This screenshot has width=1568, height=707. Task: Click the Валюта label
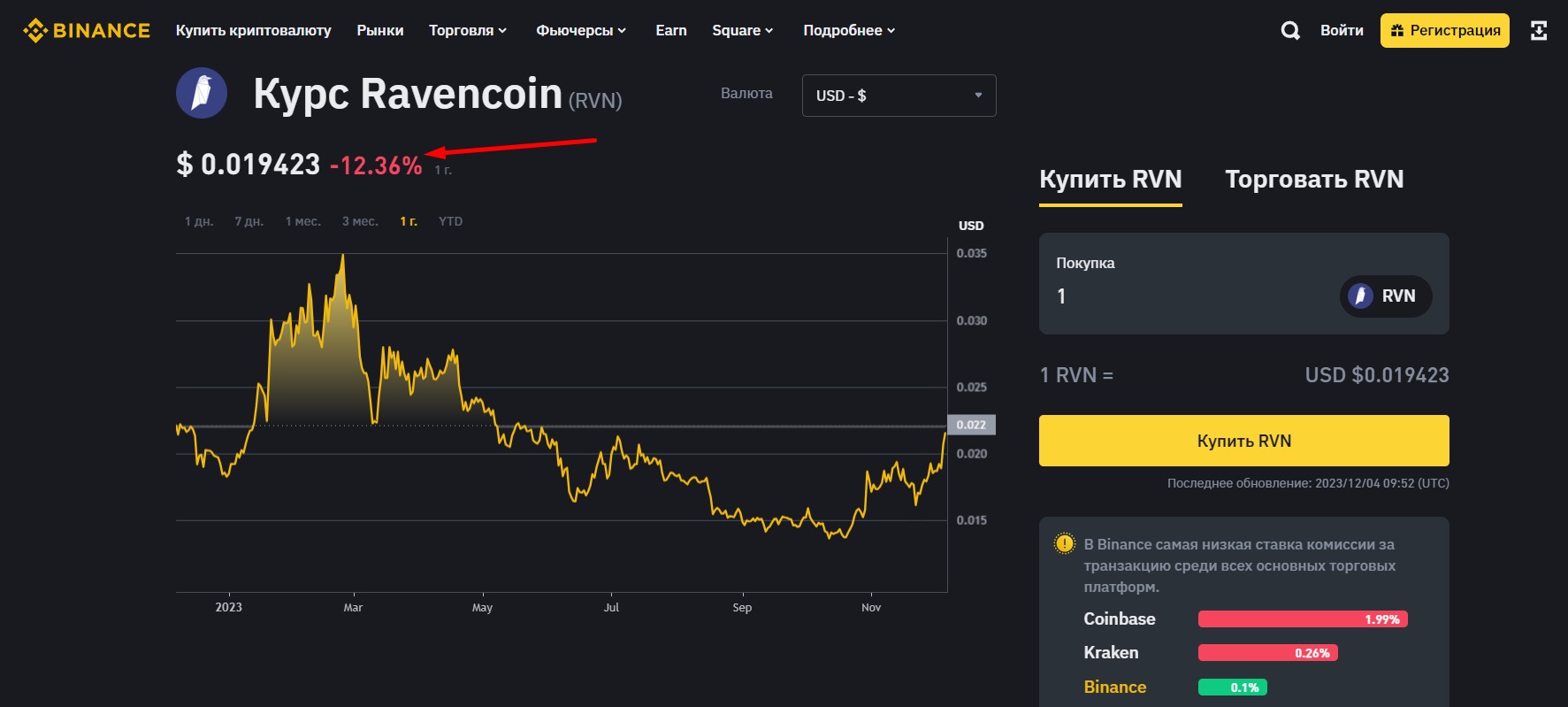click(746, 93)
